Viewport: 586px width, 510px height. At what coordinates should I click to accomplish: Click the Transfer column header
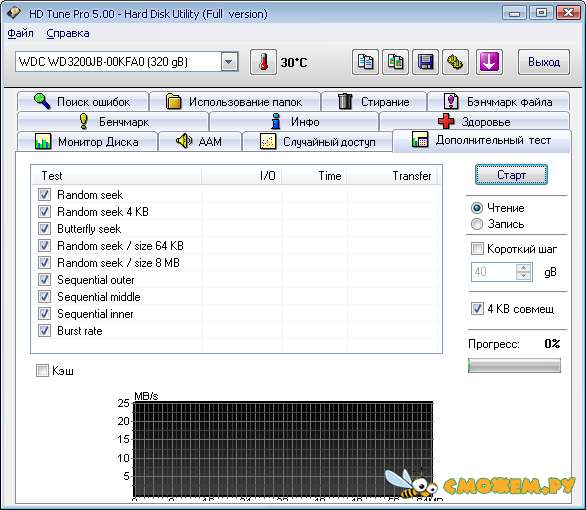click(x=392, y=175)
